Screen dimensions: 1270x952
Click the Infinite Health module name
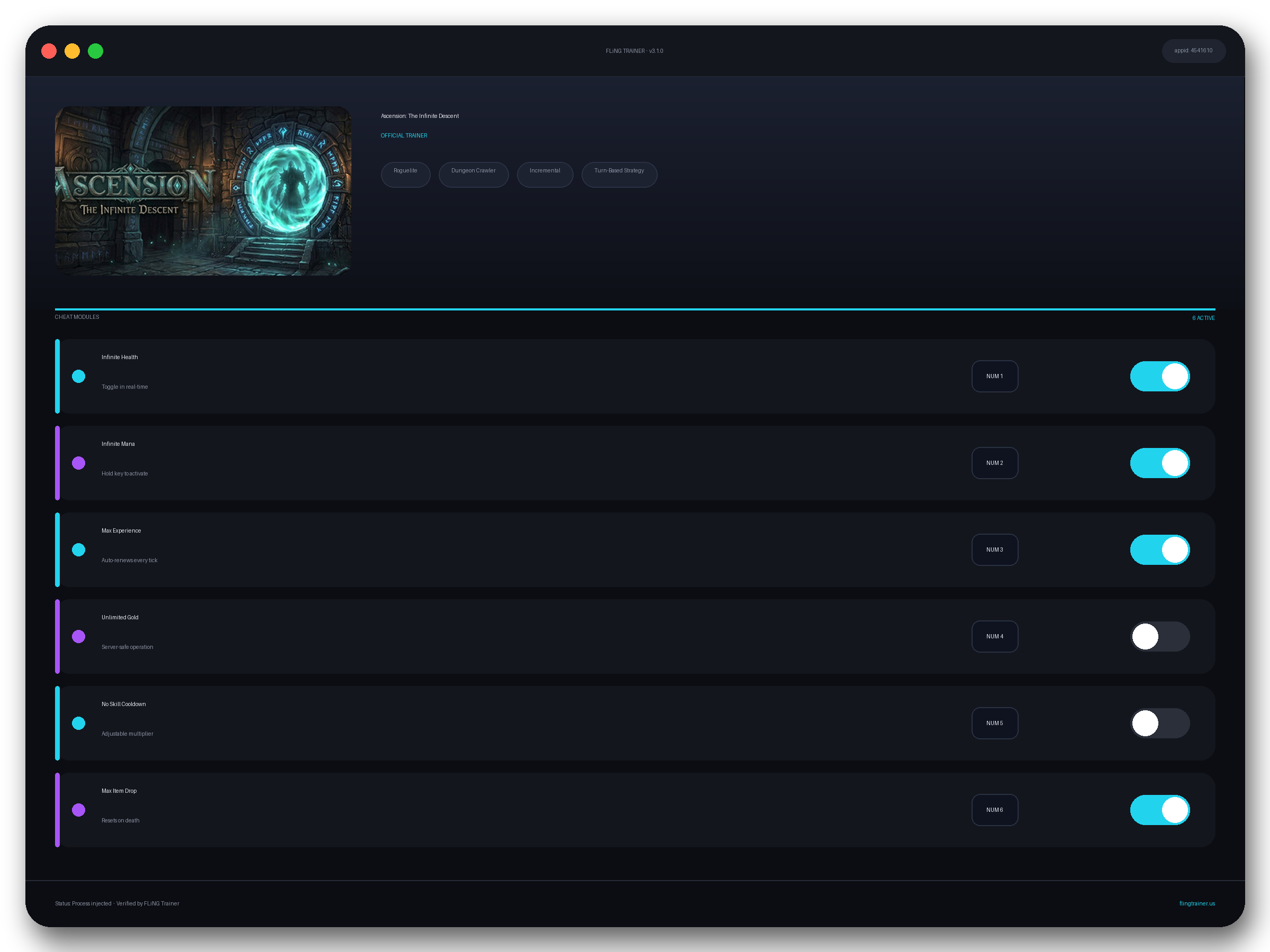[120, 357]
